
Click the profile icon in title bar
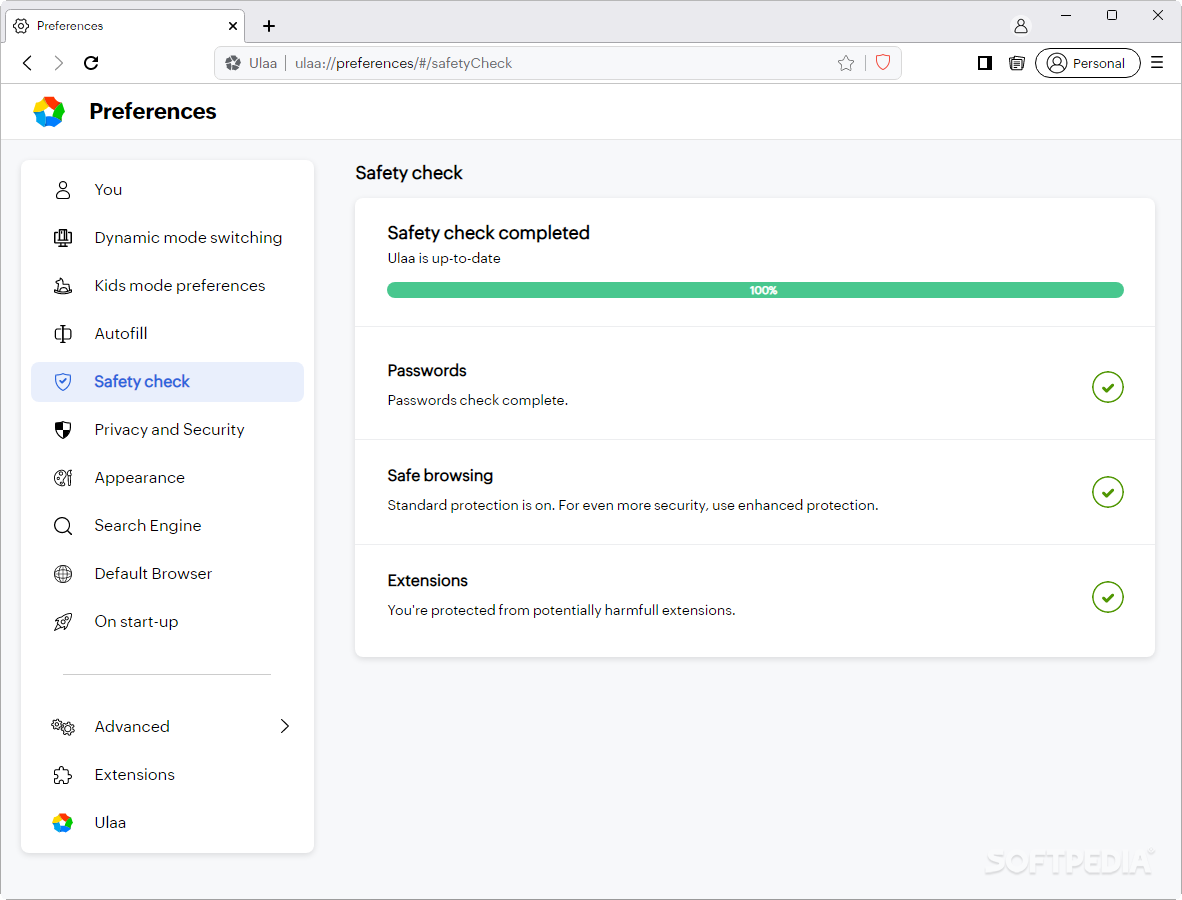tap(1021, 26)
